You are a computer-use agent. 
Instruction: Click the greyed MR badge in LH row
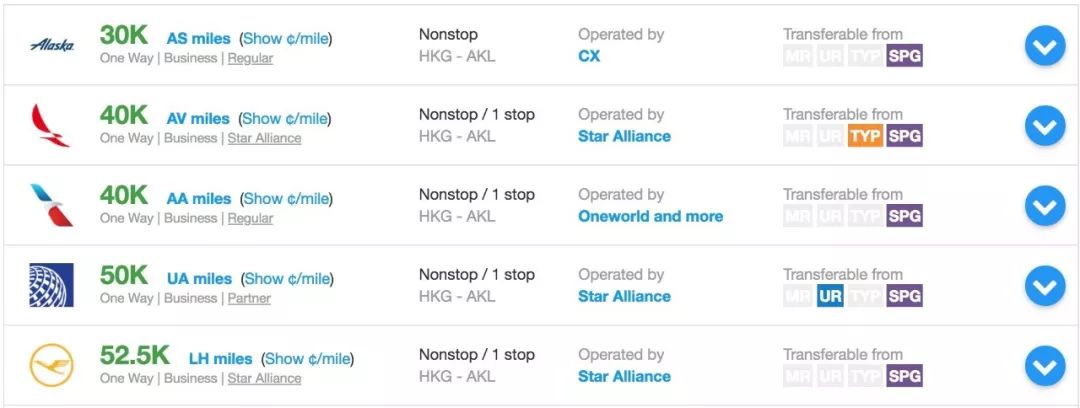(798, 376)
